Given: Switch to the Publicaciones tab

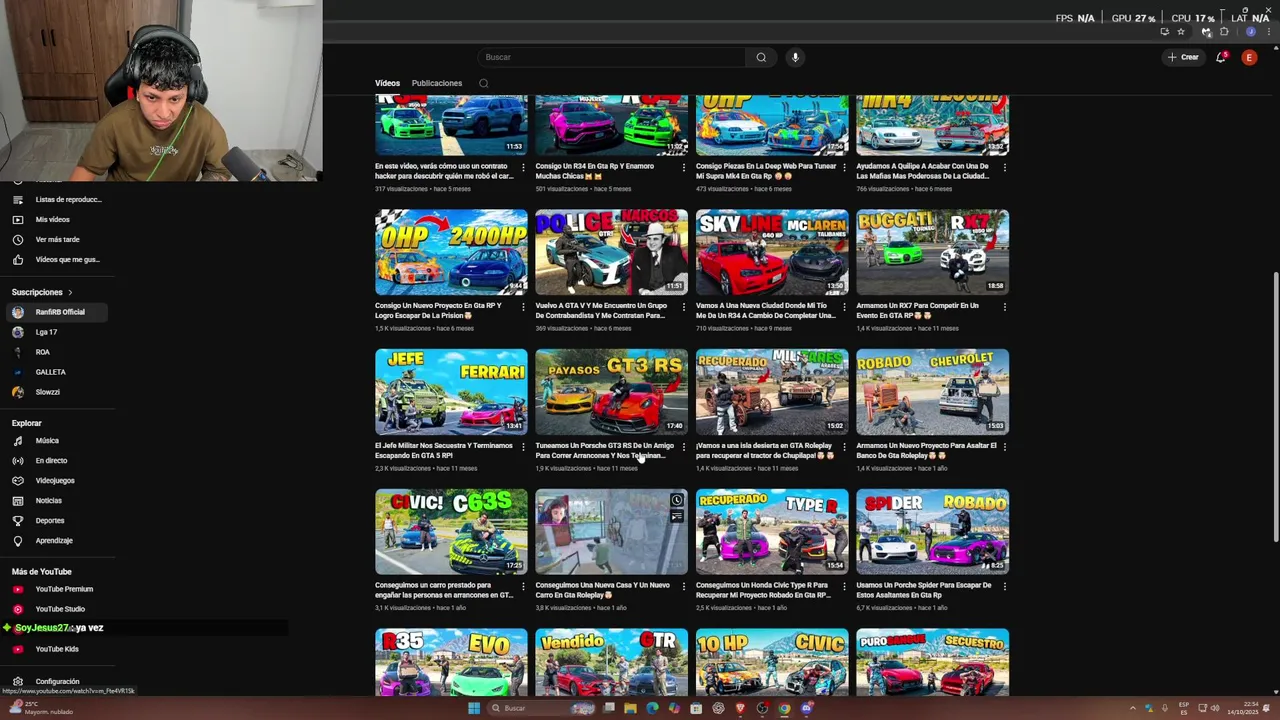Looking at the screenshot, I should tap(437, 83).
